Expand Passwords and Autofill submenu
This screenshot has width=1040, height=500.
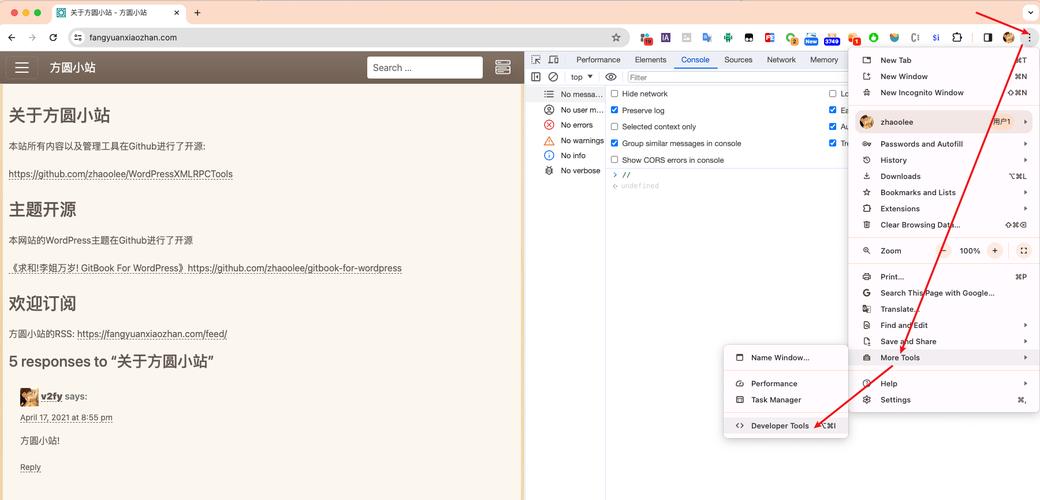(944, 144)
